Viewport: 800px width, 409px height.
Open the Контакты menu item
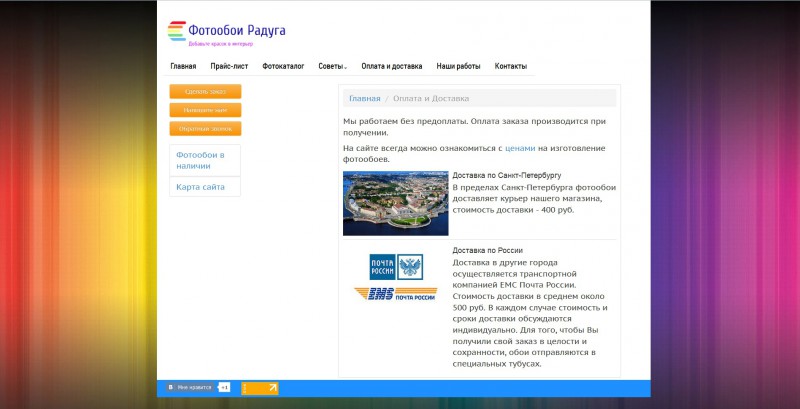tap(511, 66)
